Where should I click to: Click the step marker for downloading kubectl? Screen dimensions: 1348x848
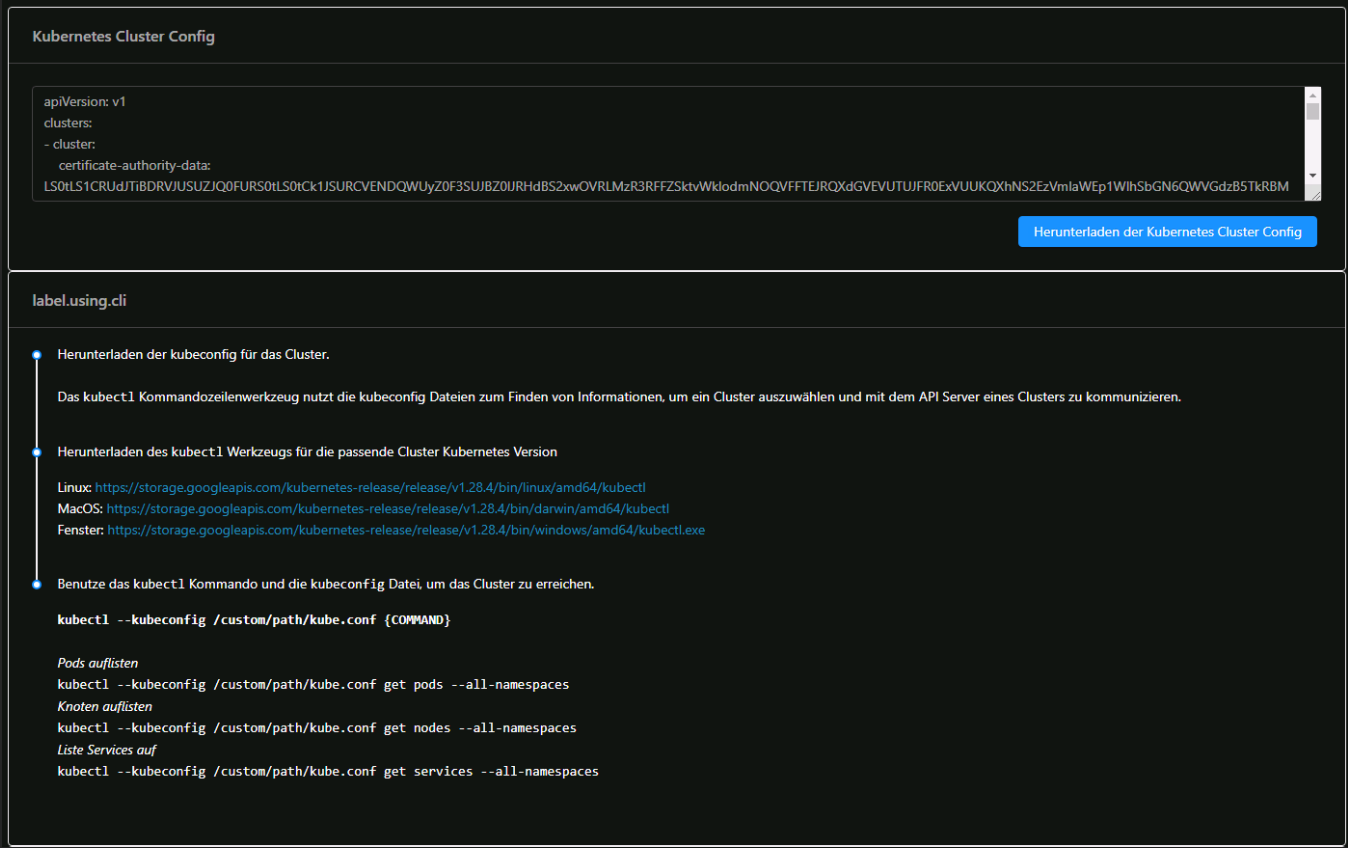[37, 451]
